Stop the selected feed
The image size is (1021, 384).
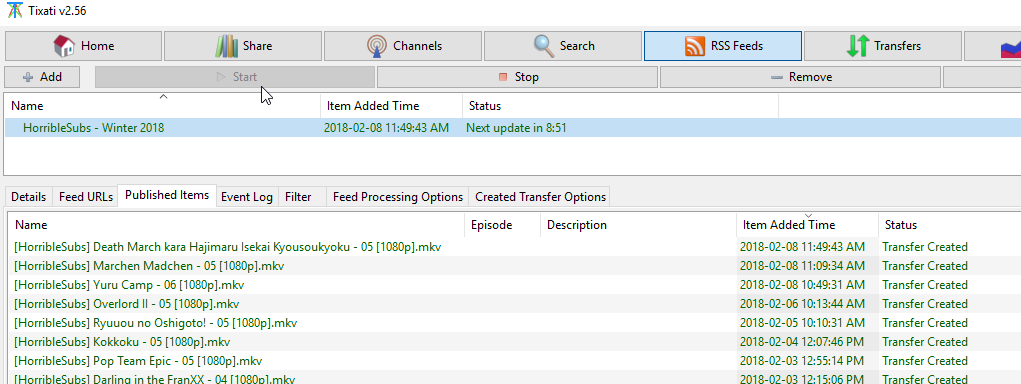tap(518, 77)
